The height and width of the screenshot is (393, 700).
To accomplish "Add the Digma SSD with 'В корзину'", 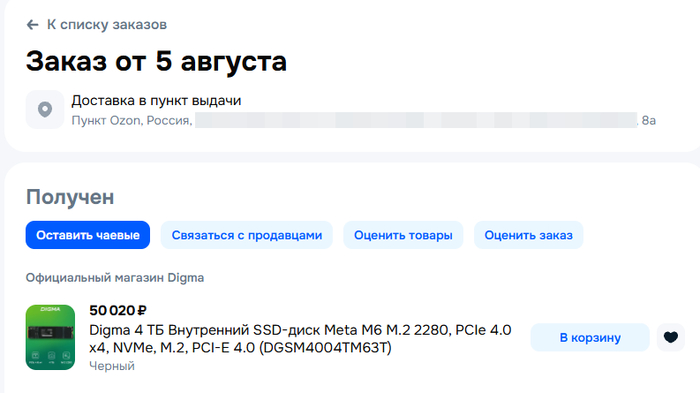I will pos(590,338).
